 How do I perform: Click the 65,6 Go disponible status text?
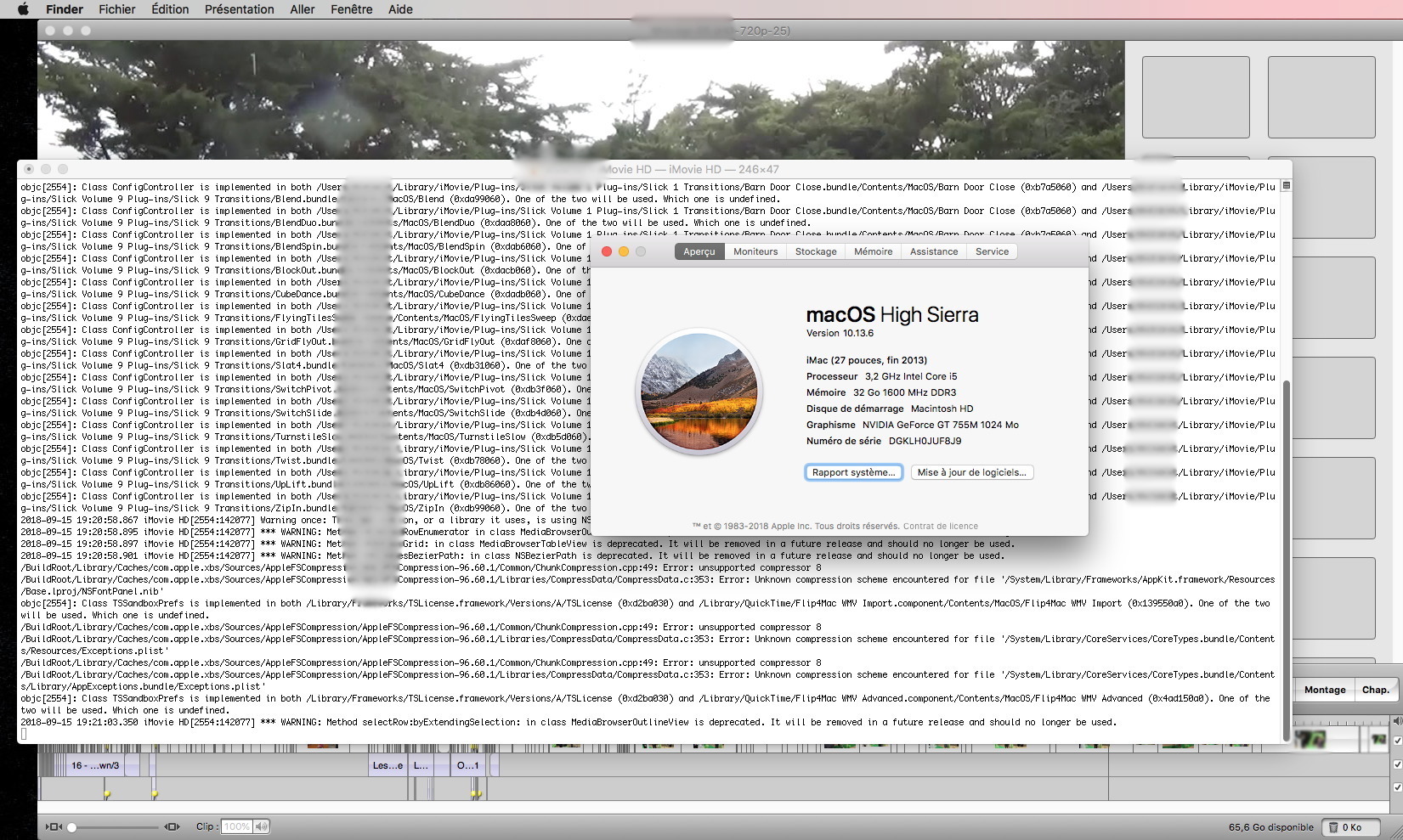pyautogui.click(x=1270, y=827)
